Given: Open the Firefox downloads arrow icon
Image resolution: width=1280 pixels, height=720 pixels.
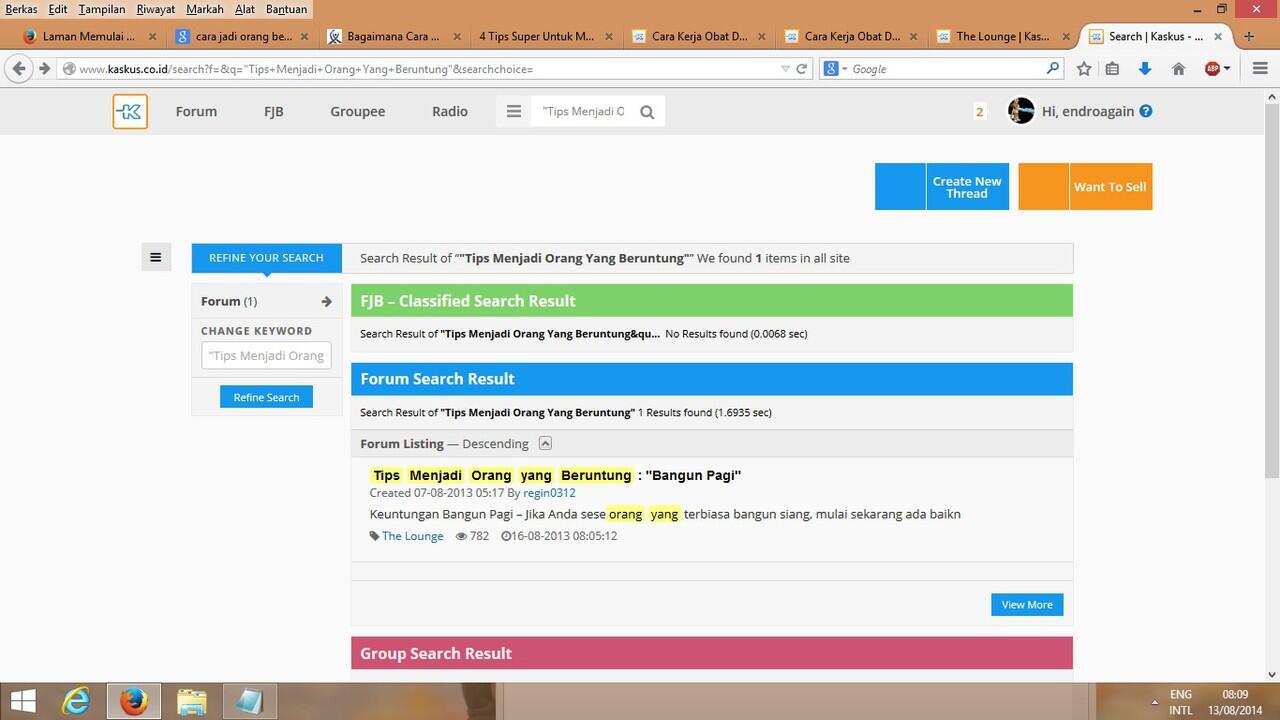Looking at the screenshot, I should [x=1145, y=69].
